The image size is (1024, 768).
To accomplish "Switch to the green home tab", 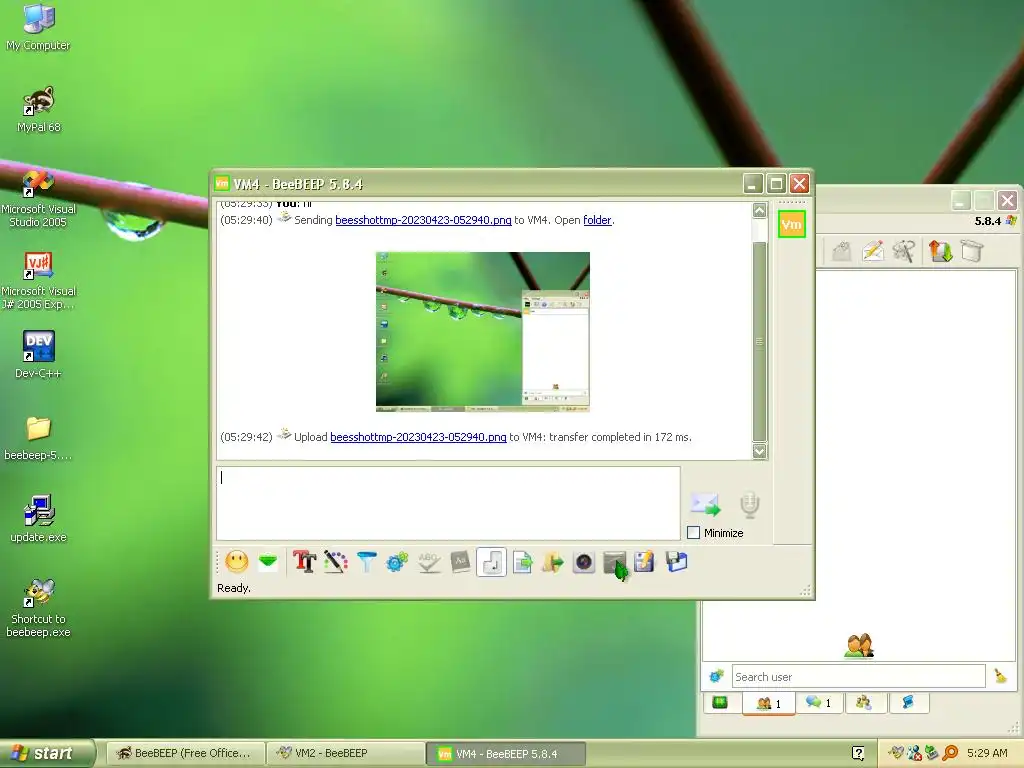I will [x=720, y=703].
